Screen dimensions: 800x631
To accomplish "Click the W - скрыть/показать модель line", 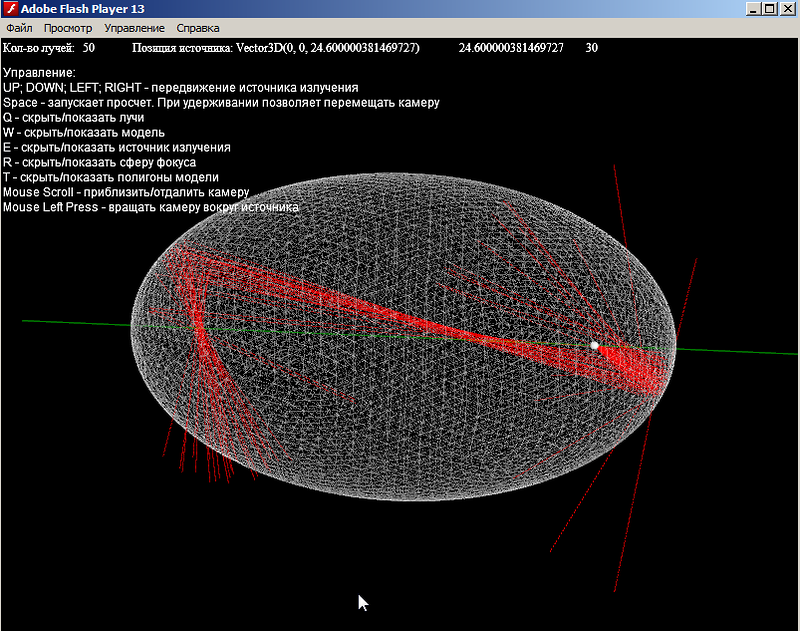I will pos(84,132).
